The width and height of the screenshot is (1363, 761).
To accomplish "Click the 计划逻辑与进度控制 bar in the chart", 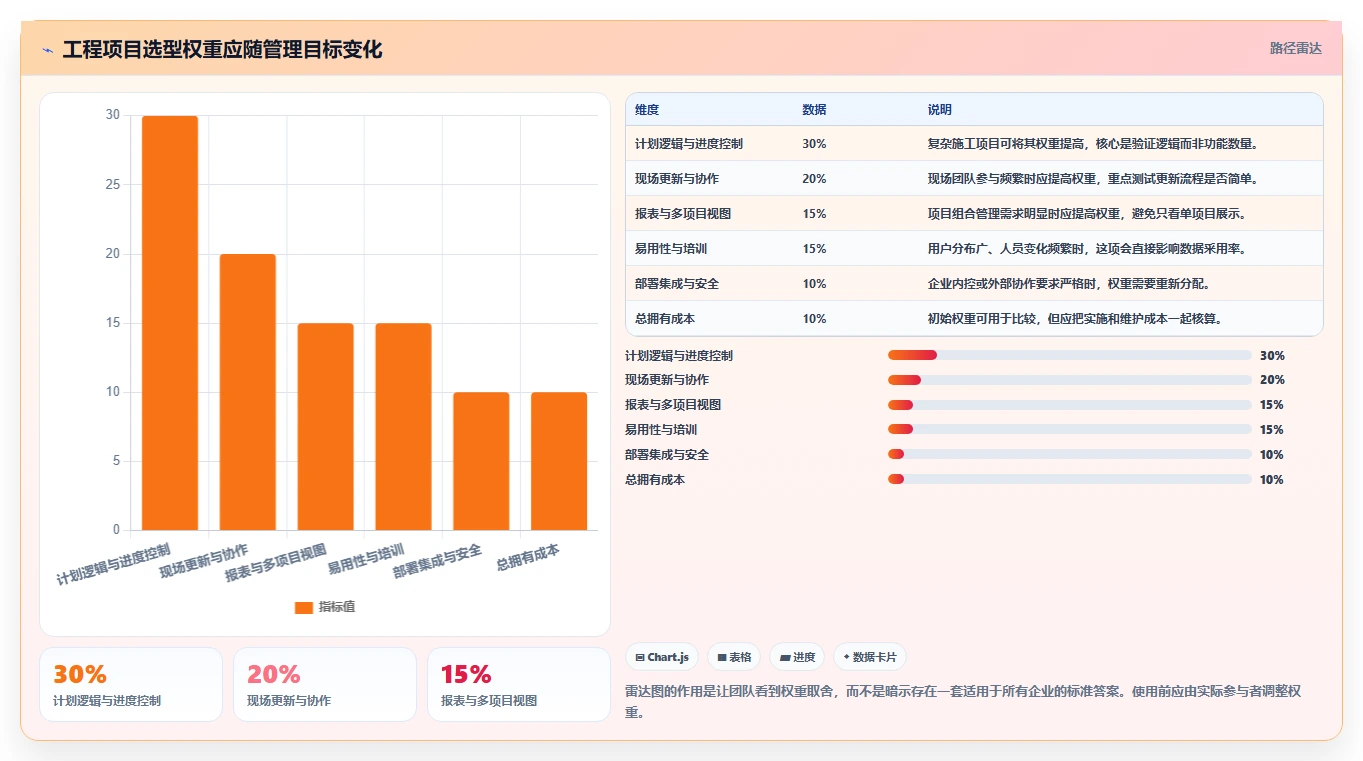I will click(170, 323).
